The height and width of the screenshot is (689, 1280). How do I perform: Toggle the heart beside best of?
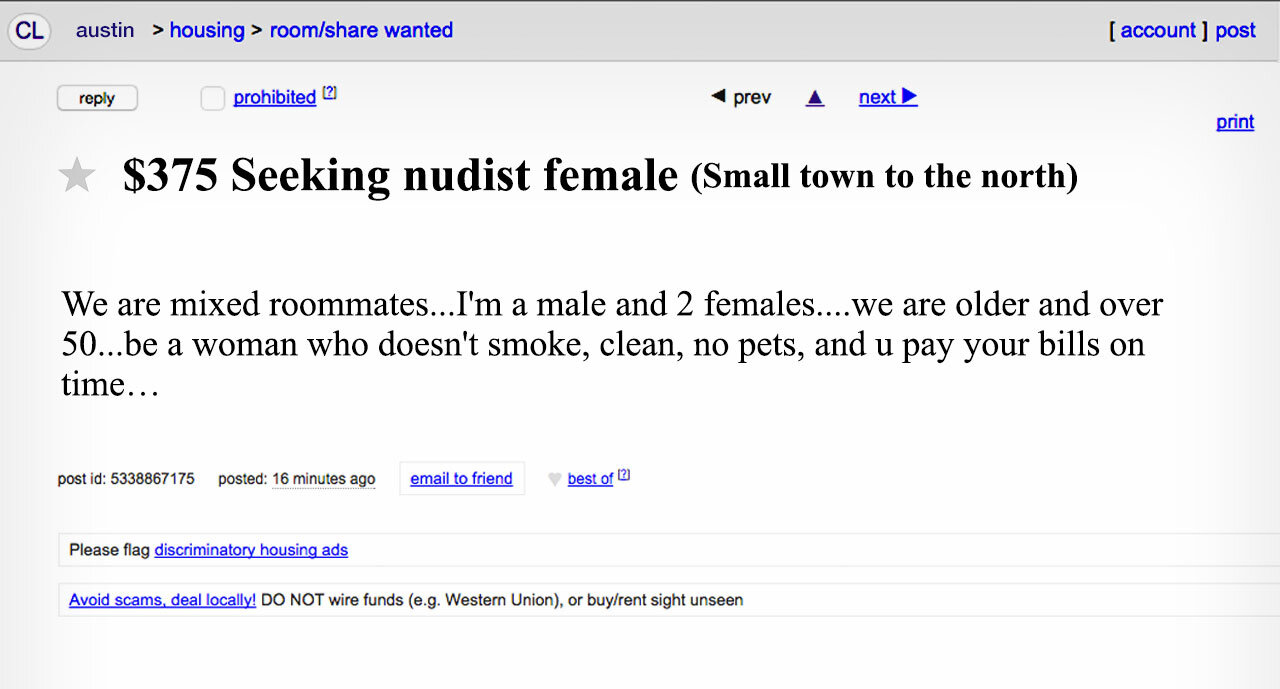554,479
